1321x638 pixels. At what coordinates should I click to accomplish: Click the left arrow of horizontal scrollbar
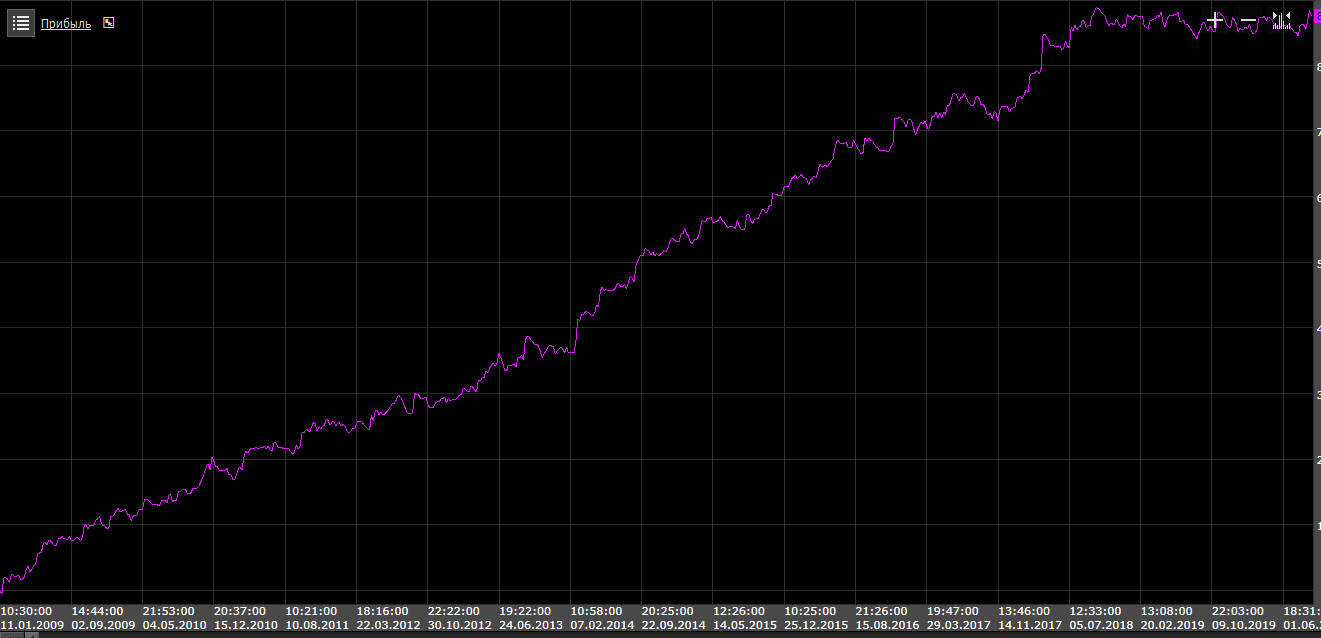30,635
